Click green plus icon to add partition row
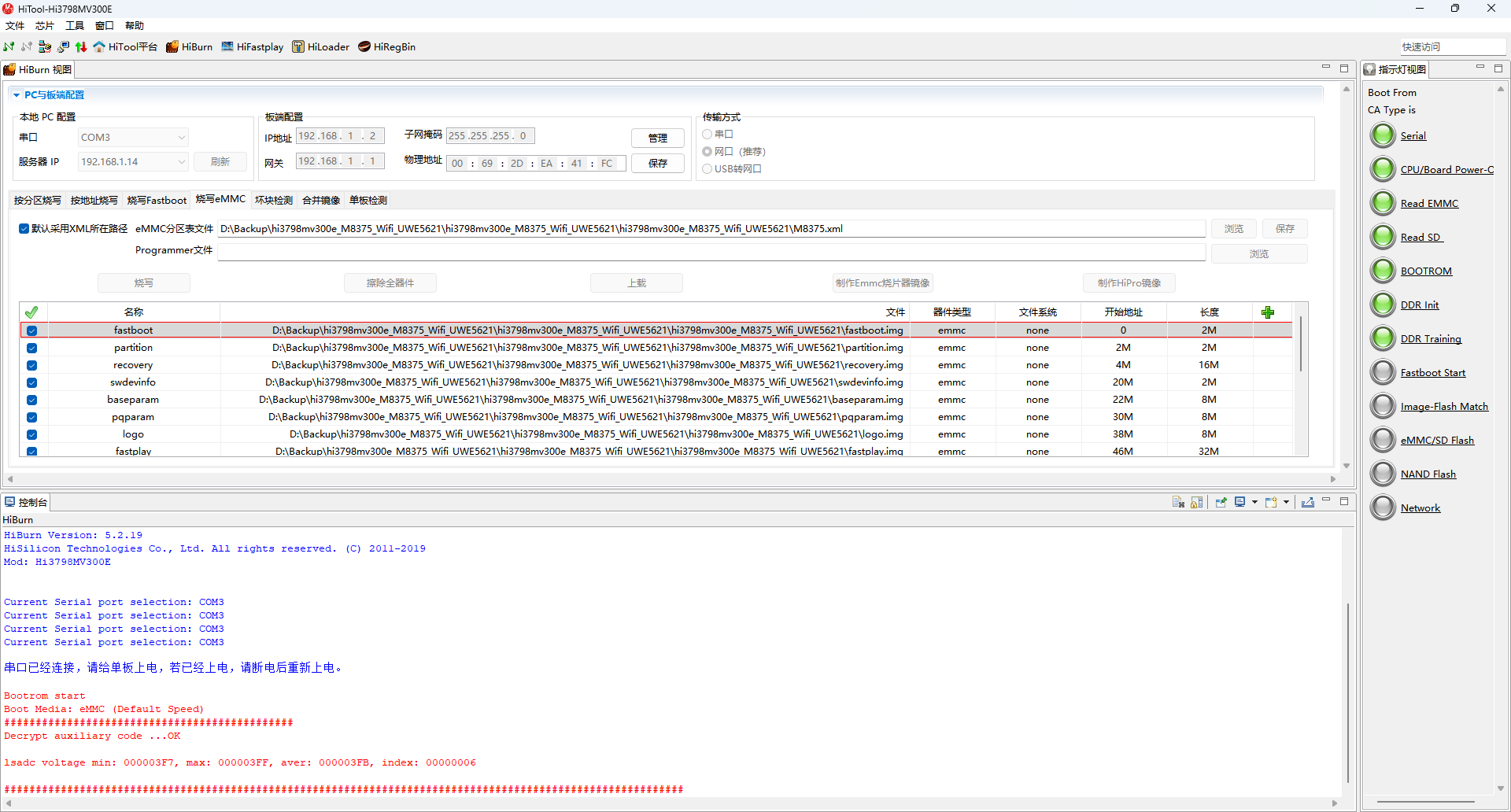The width and height of the screenshot is (1511, 812). tap(1267, 312)
